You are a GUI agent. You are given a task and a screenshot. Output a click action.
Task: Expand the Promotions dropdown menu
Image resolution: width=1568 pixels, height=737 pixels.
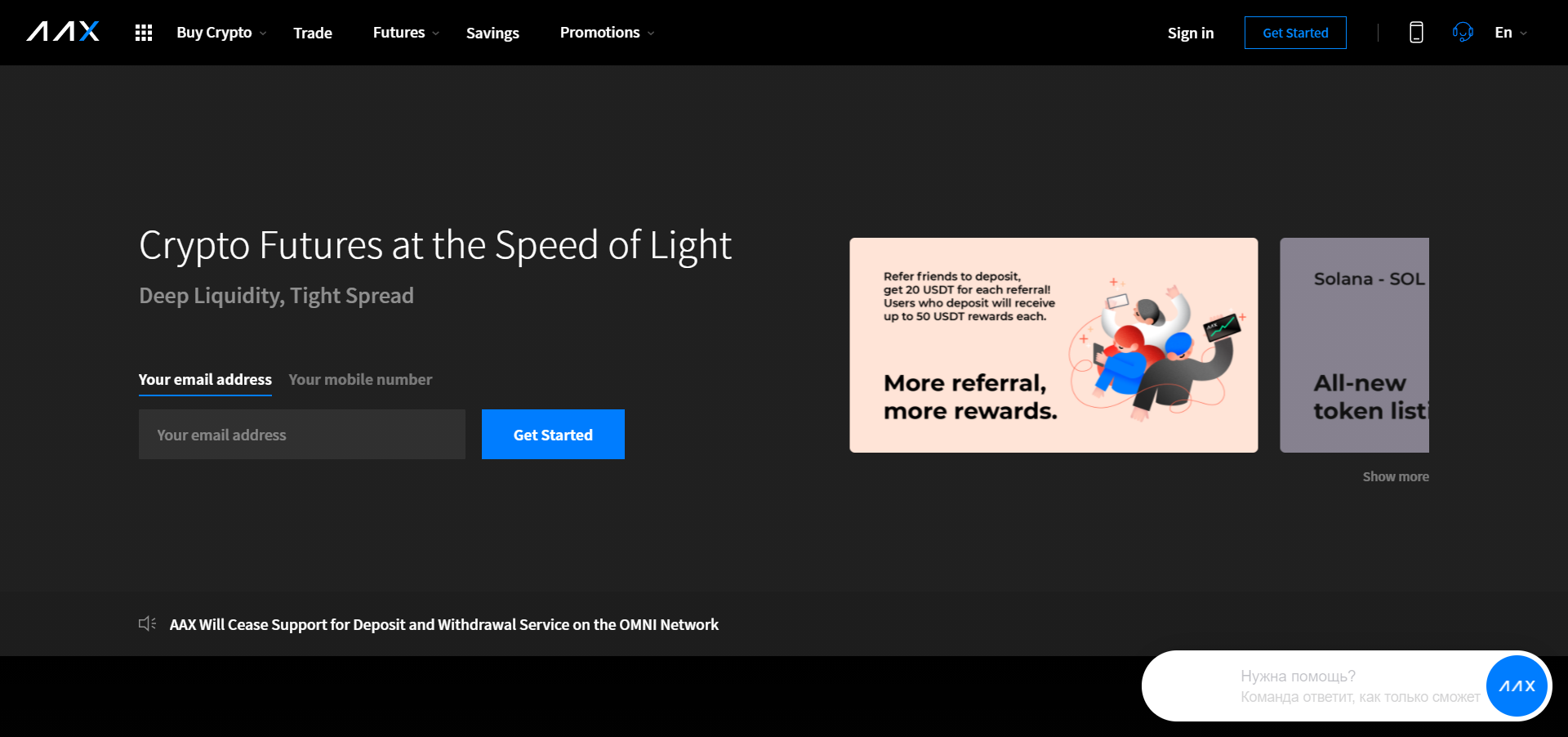pos(607,33)
